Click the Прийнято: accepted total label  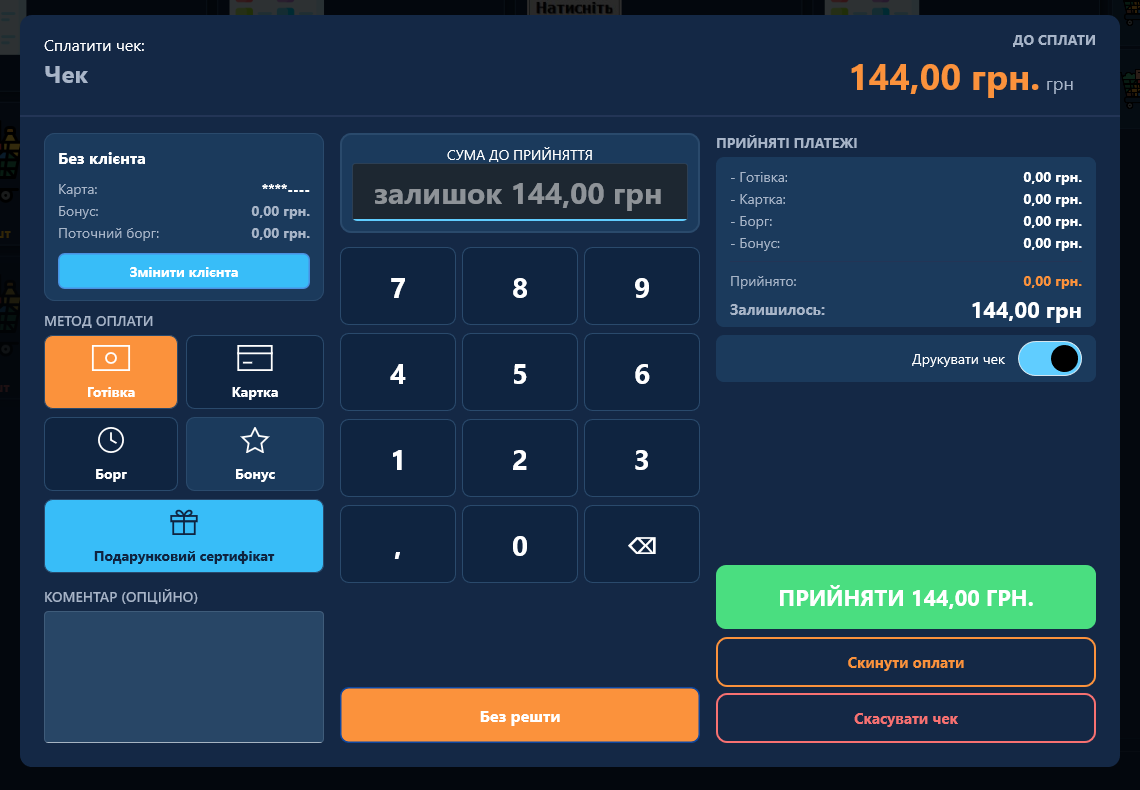click(763, 281)
